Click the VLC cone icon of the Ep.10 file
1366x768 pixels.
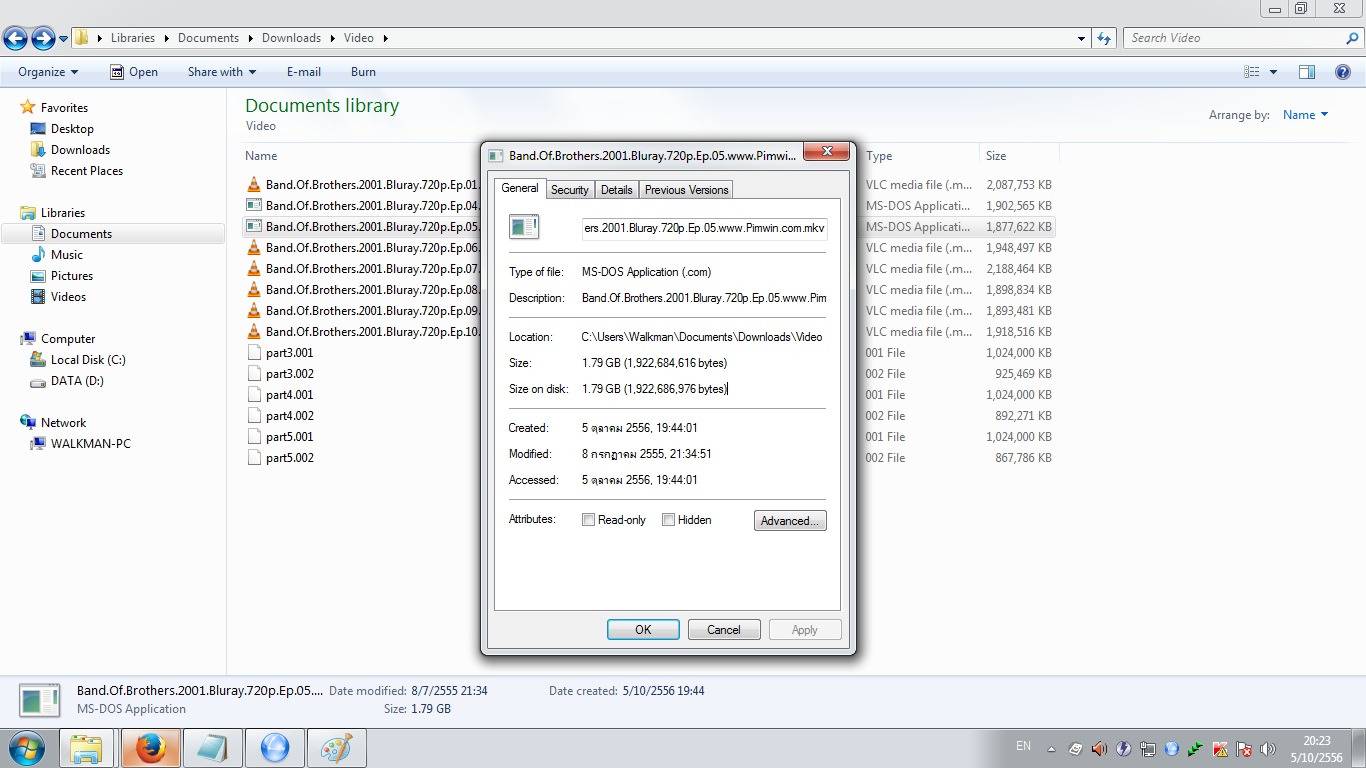[x=254, y=332]
